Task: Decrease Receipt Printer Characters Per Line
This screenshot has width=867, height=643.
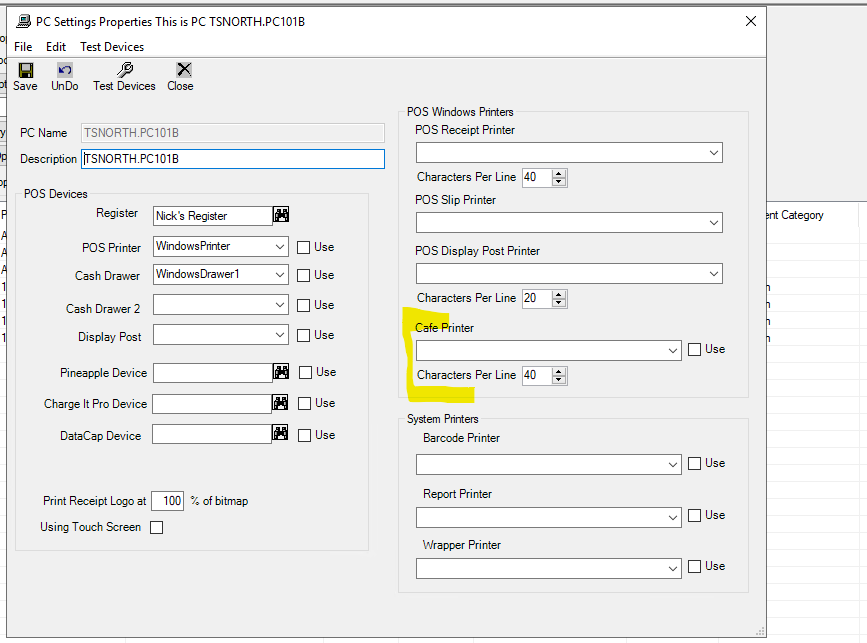Action: [559, 181]
